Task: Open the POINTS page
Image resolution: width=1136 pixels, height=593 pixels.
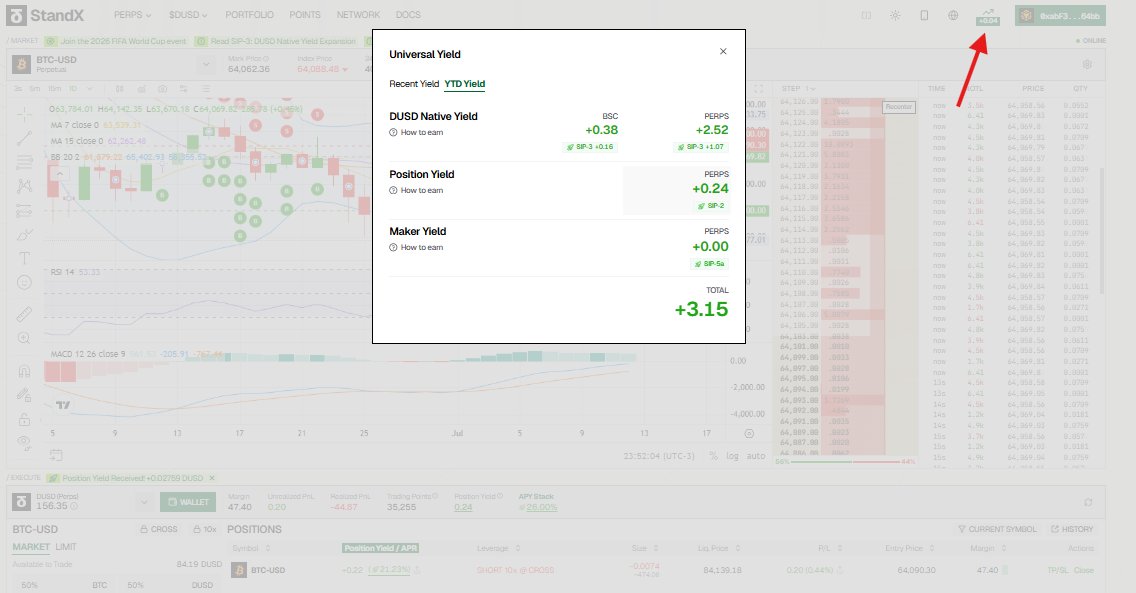Action: click(x=304, y=14)
